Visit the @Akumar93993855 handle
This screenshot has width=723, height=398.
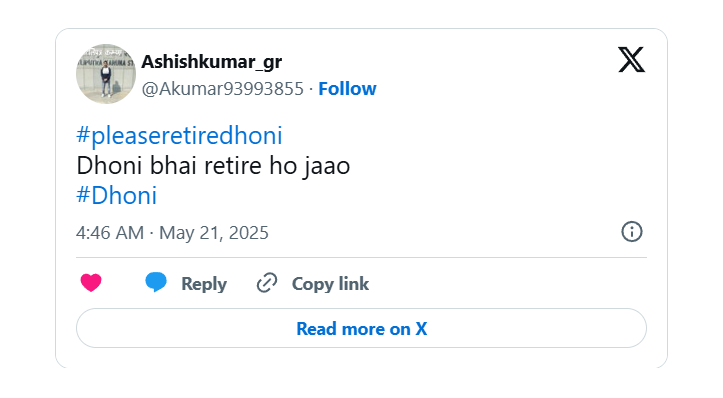click(223, 89)
